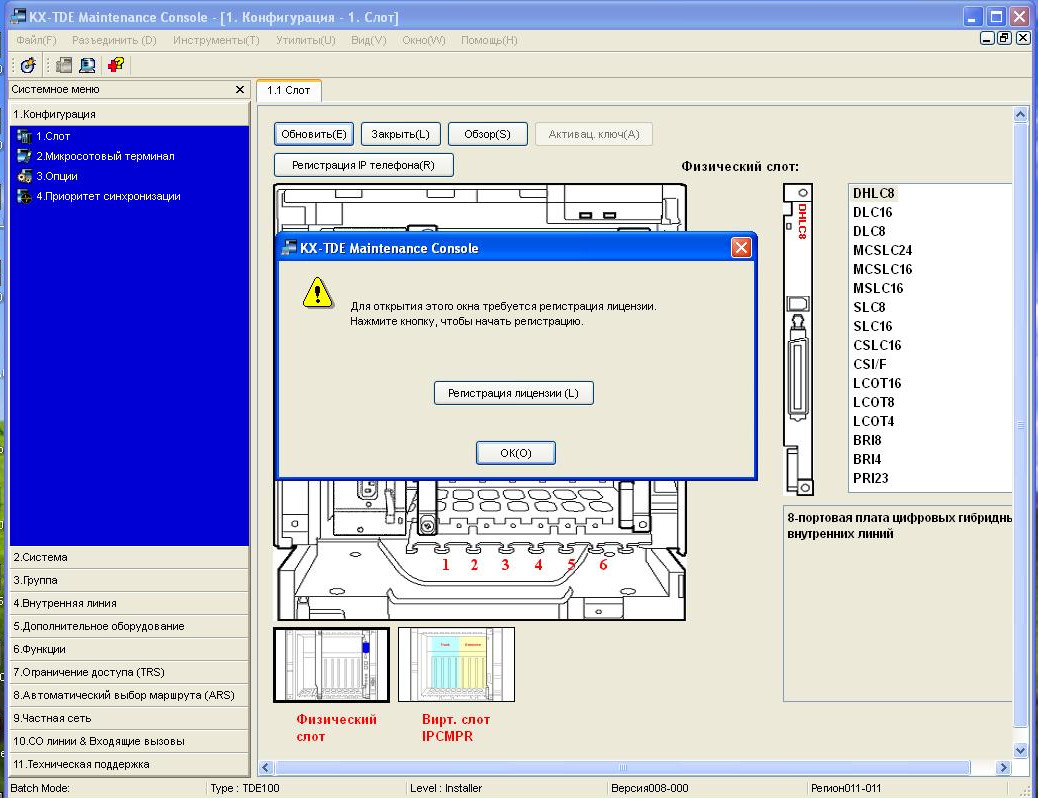Select 3.Опции in the system menu

57,176
